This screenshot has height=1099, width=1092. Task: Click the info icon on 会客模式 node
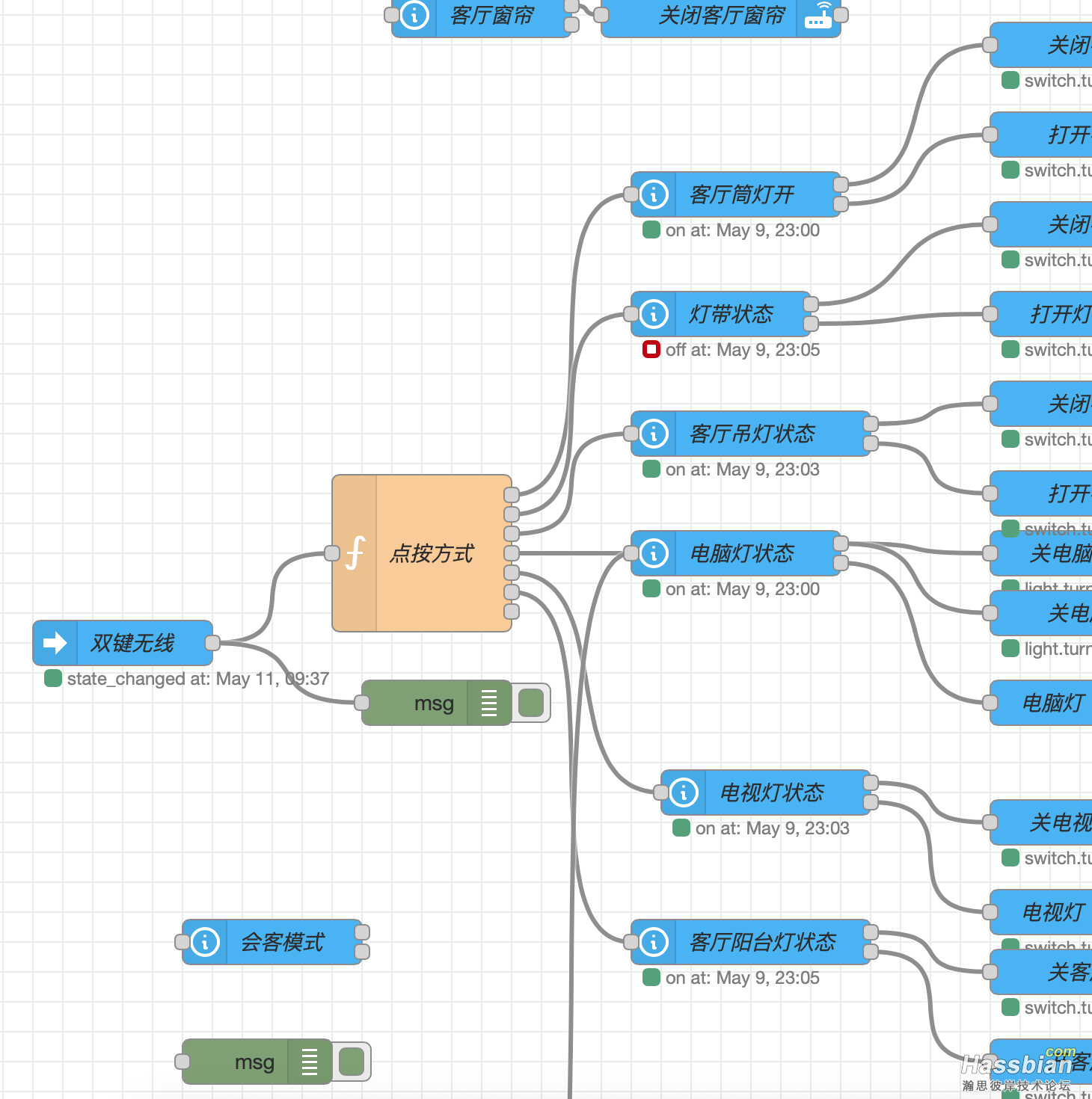205,942
